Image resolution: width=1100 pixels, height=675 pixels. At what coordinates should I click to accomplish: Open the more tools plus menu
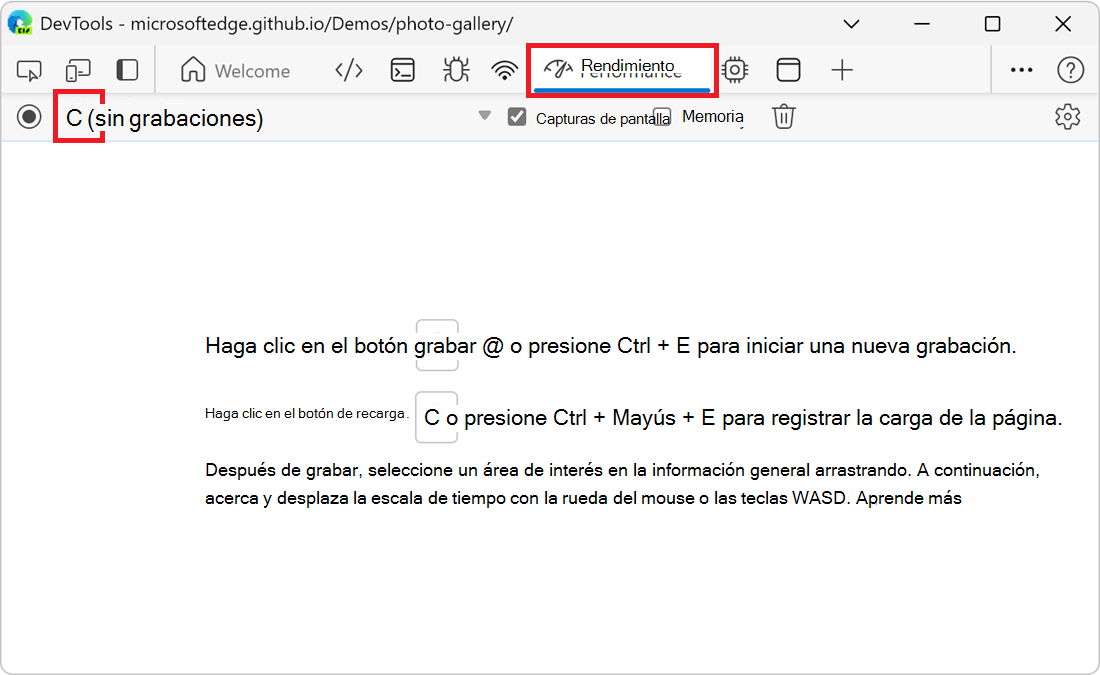coord(842,70)
